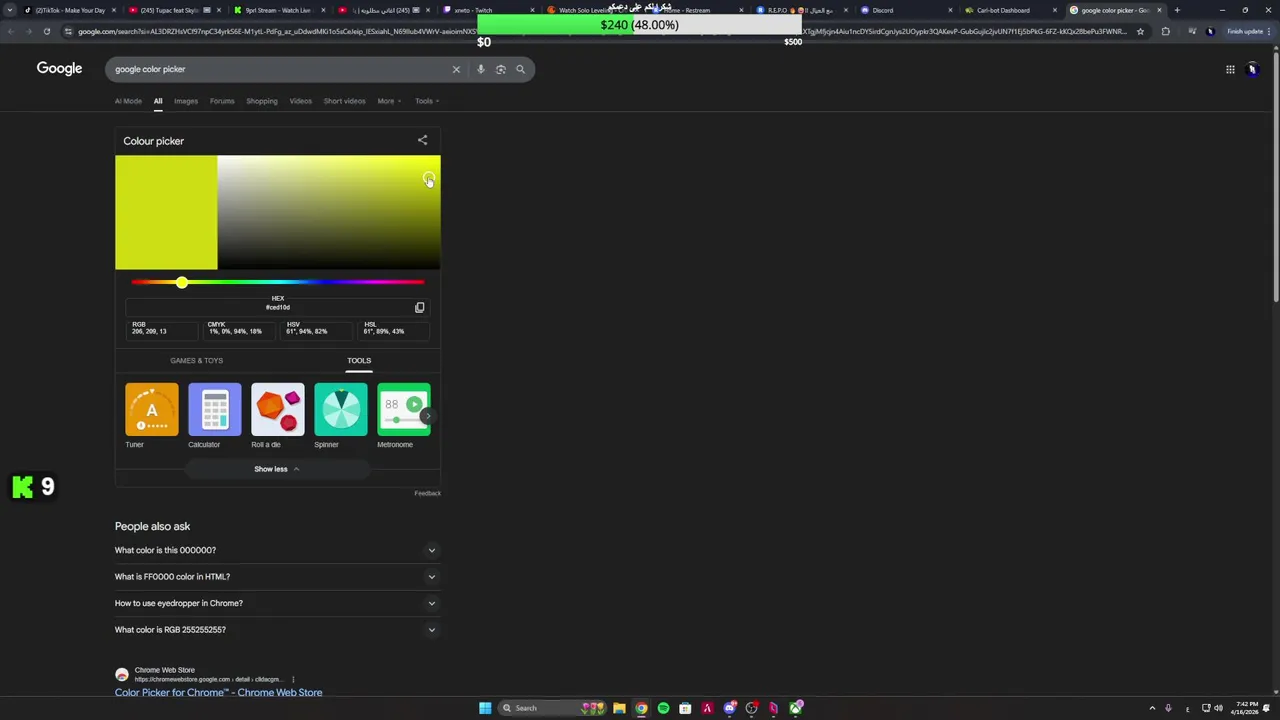
Task: Open Xbox app from the taskbar
Action: click(x=795, y=708)
